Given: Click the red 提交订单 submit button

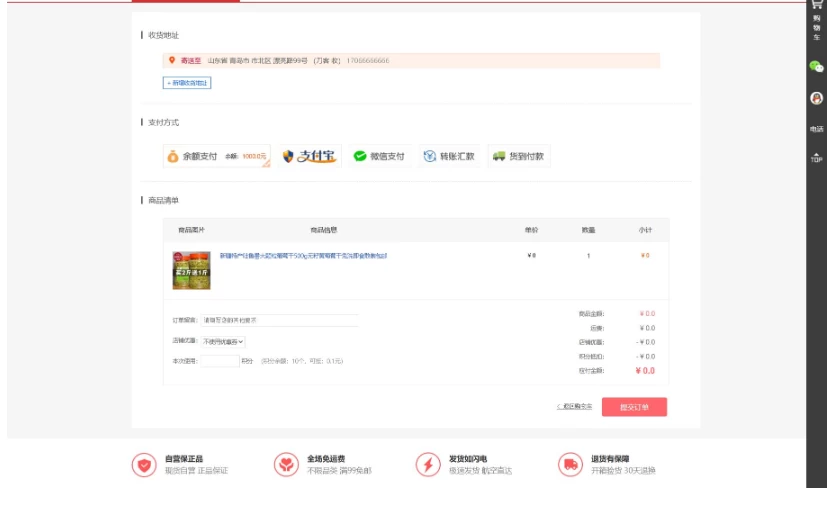Looking at the screenshot, I should pyautogui.click(x=634, y=407).
